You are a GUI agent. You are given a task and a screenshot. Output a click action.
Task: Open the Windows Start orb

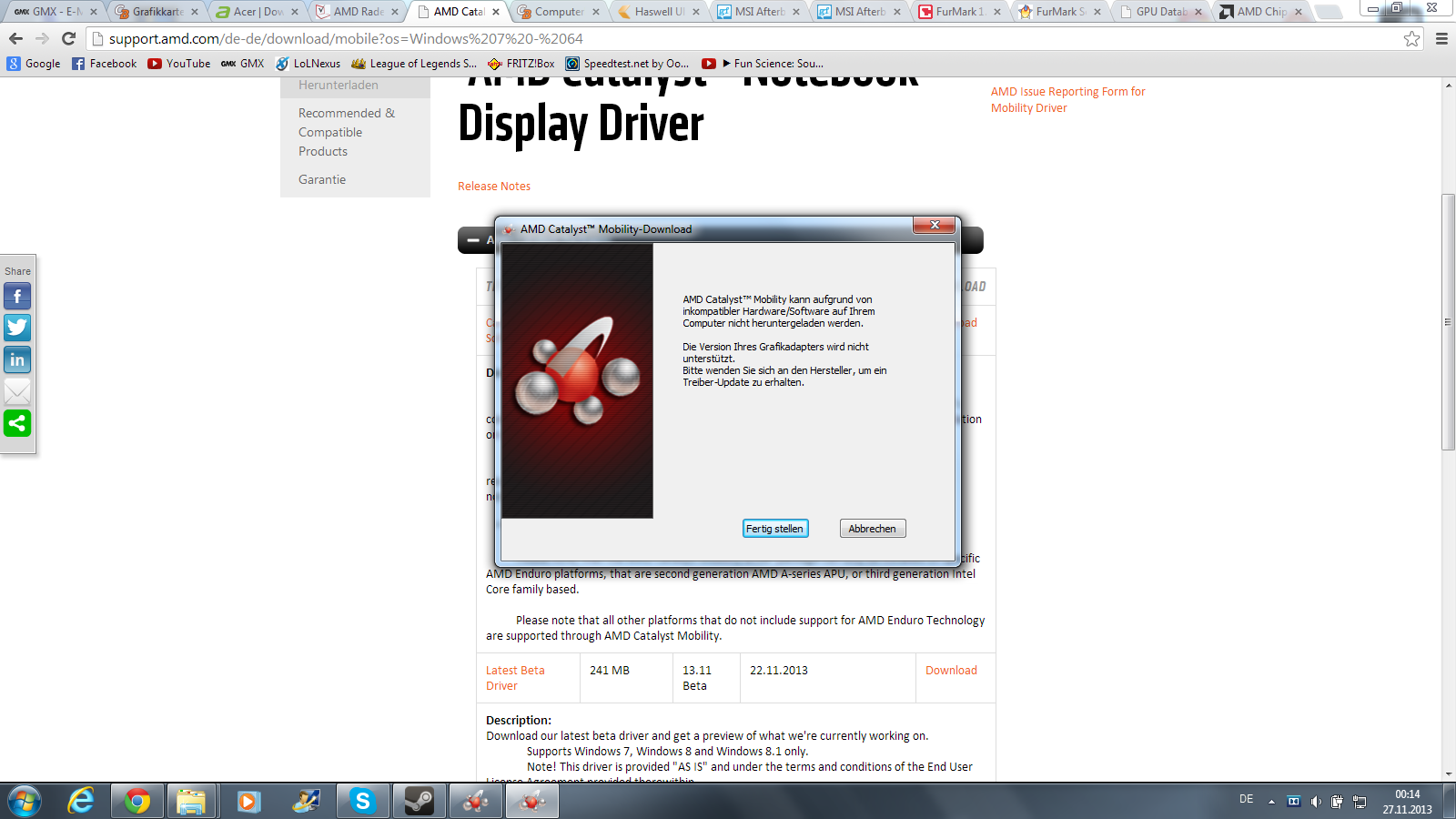coord(24,801)
